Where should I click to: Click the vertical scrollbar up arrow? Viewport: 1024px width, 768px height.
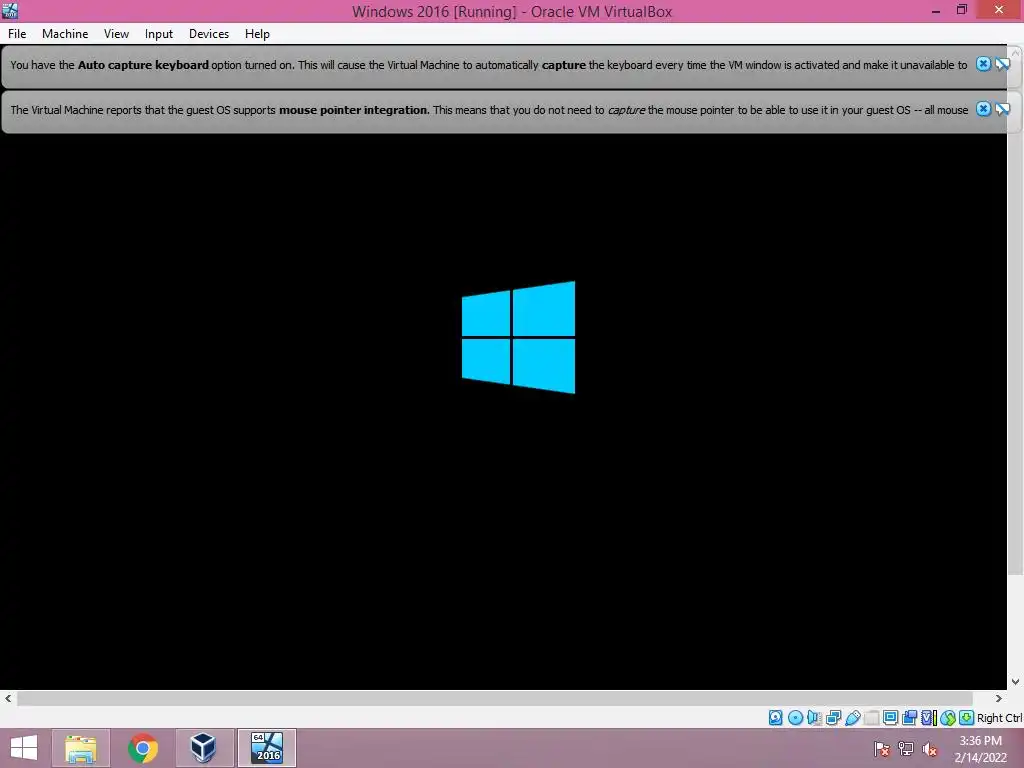[1016, 52]
